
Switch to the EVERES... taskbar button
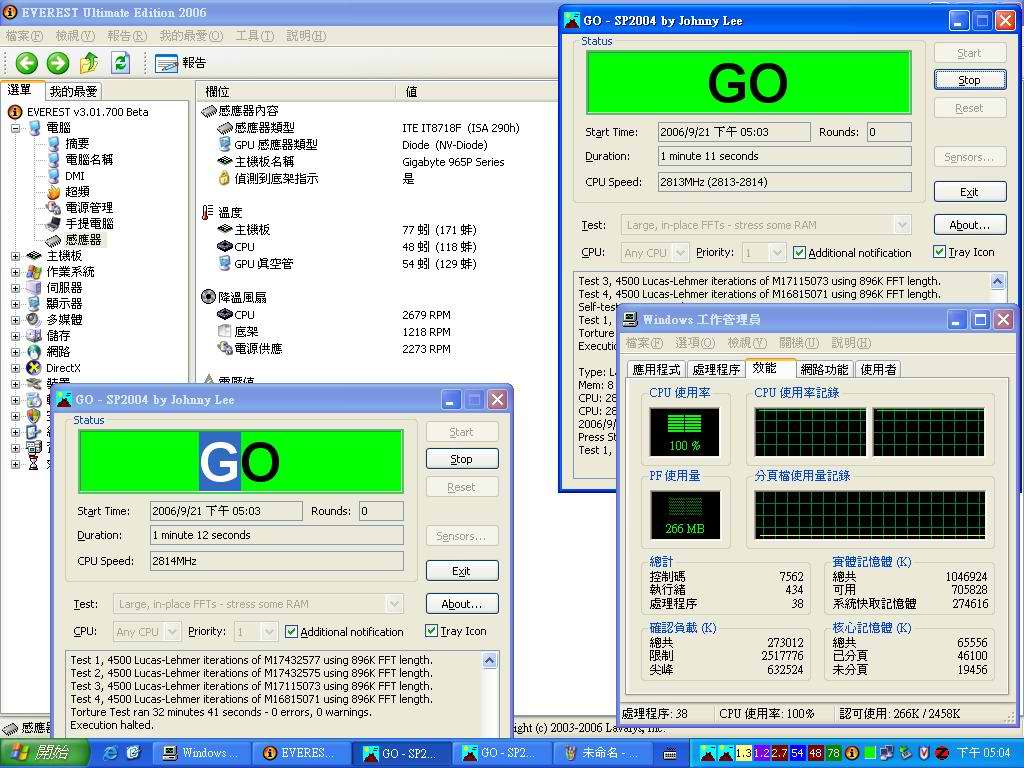[x=303, y=753]
